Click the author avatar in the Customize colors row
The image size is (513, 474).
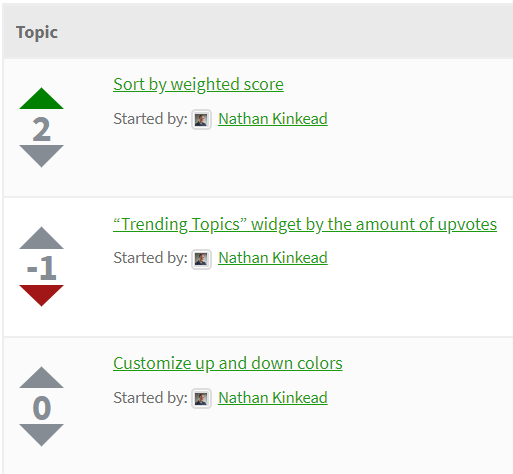tap(201, 398)
